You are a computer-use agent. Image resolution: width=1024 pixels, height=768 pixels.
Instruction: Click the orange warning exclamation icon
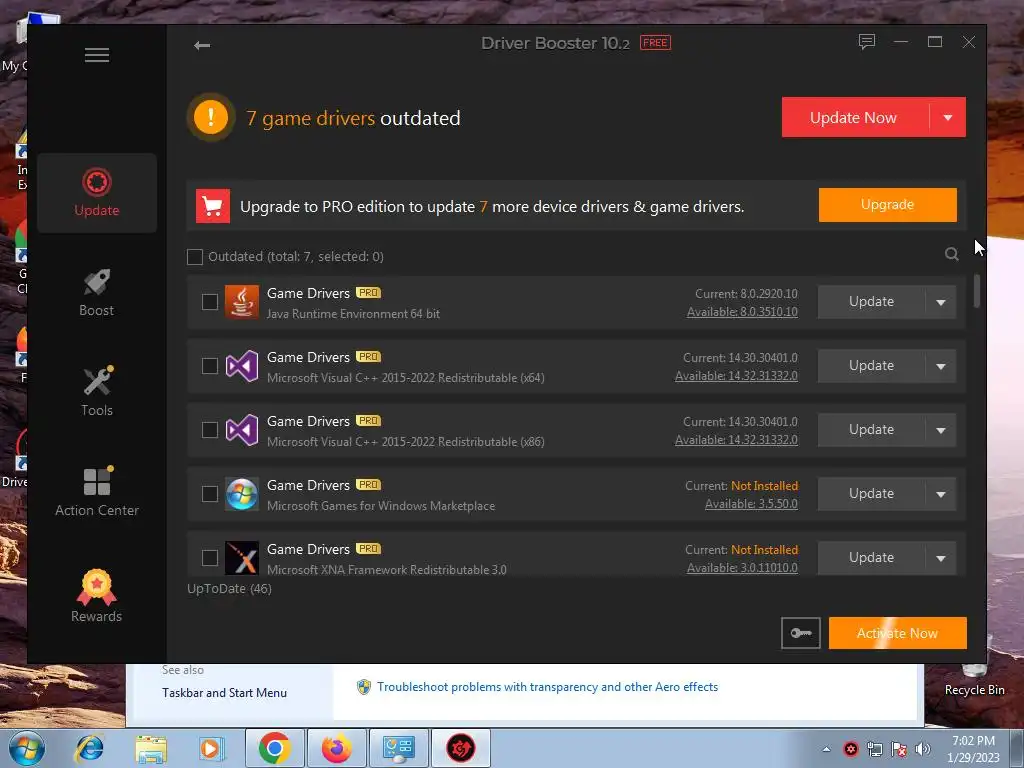(210, 118)
